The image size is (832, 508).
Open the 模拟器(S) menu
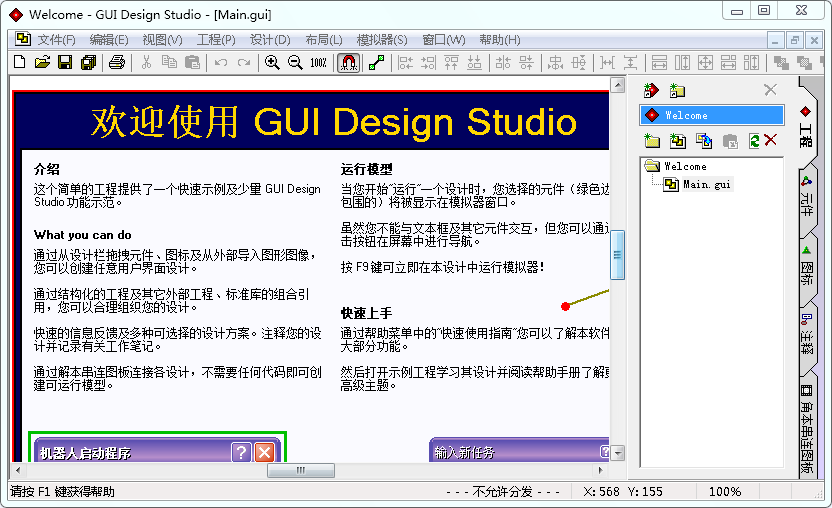pyautogui.click(x=382, y=40)
